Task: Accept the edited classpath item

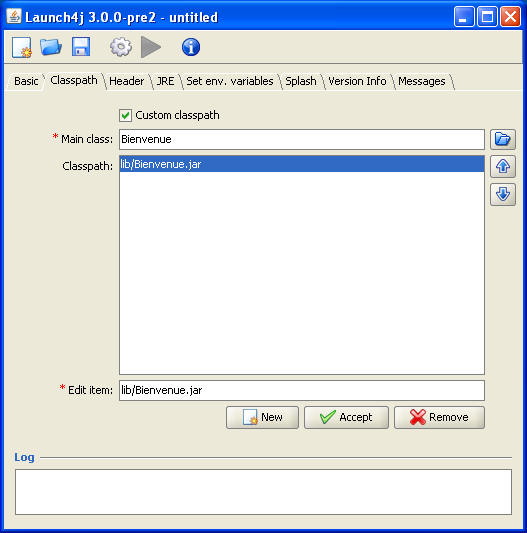Action: click(346, 417)
